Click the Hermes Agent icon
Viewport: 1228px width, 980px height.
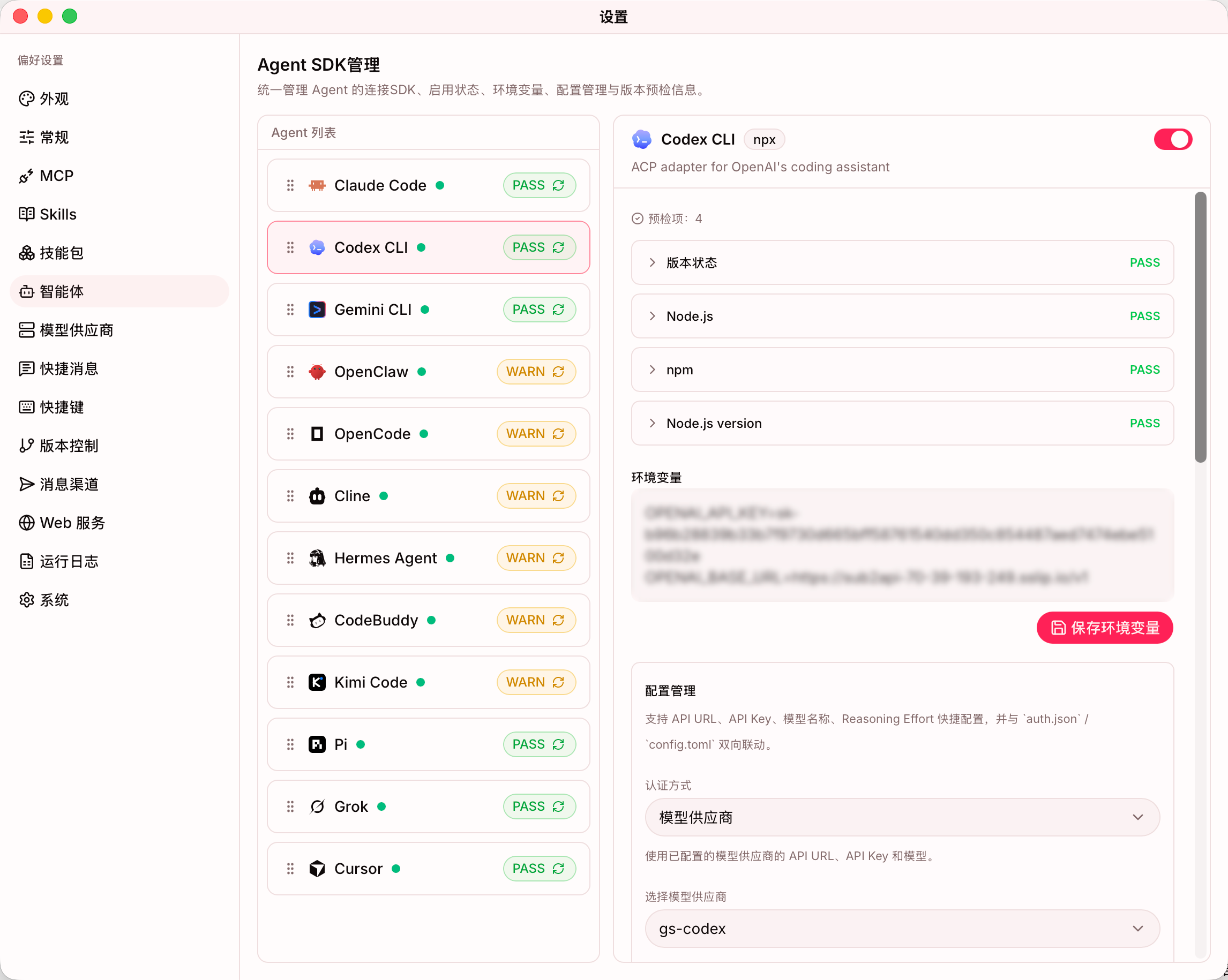317,557
